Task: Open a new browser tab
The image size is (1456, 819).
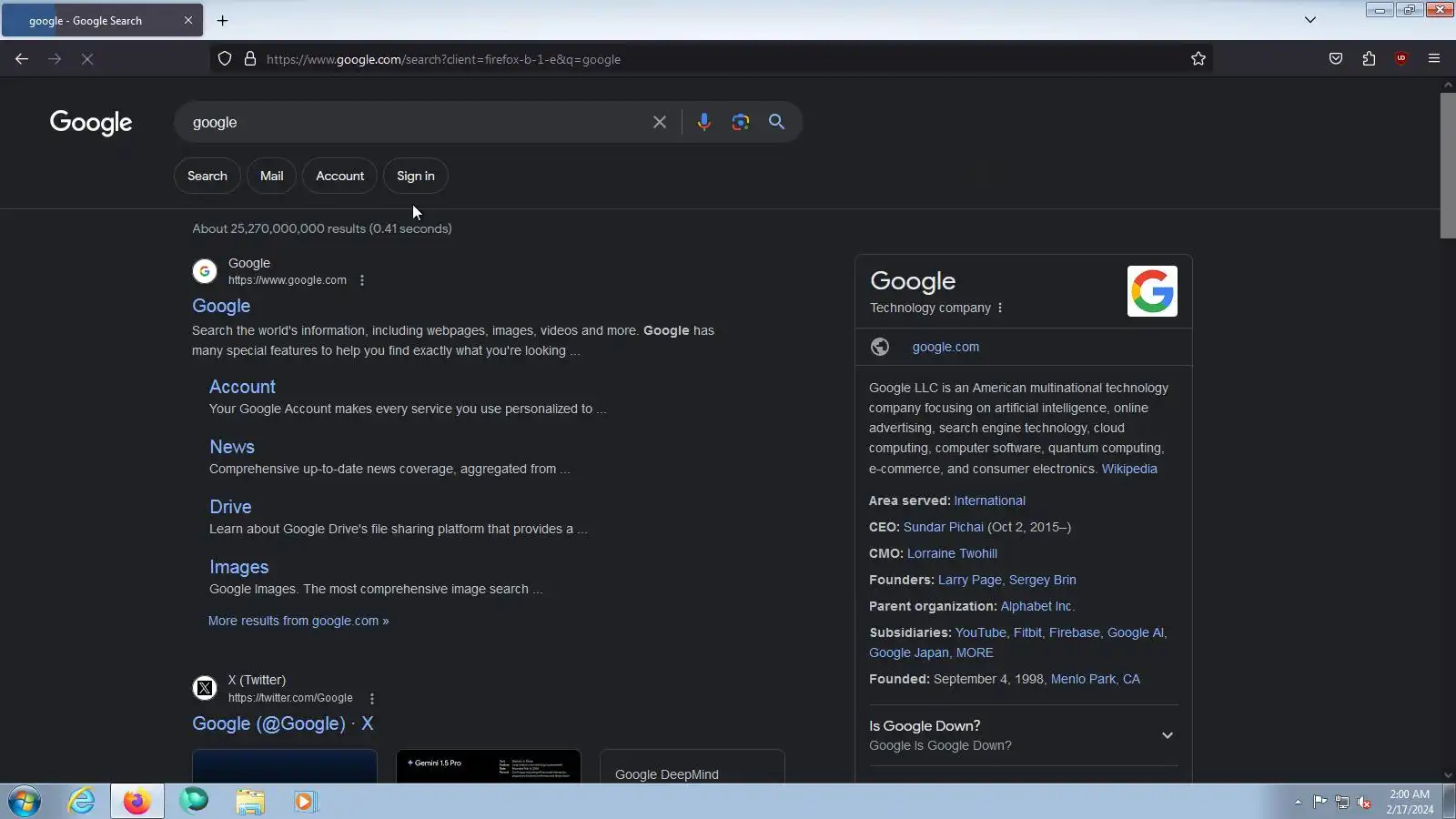Action: tap(223, 20)
